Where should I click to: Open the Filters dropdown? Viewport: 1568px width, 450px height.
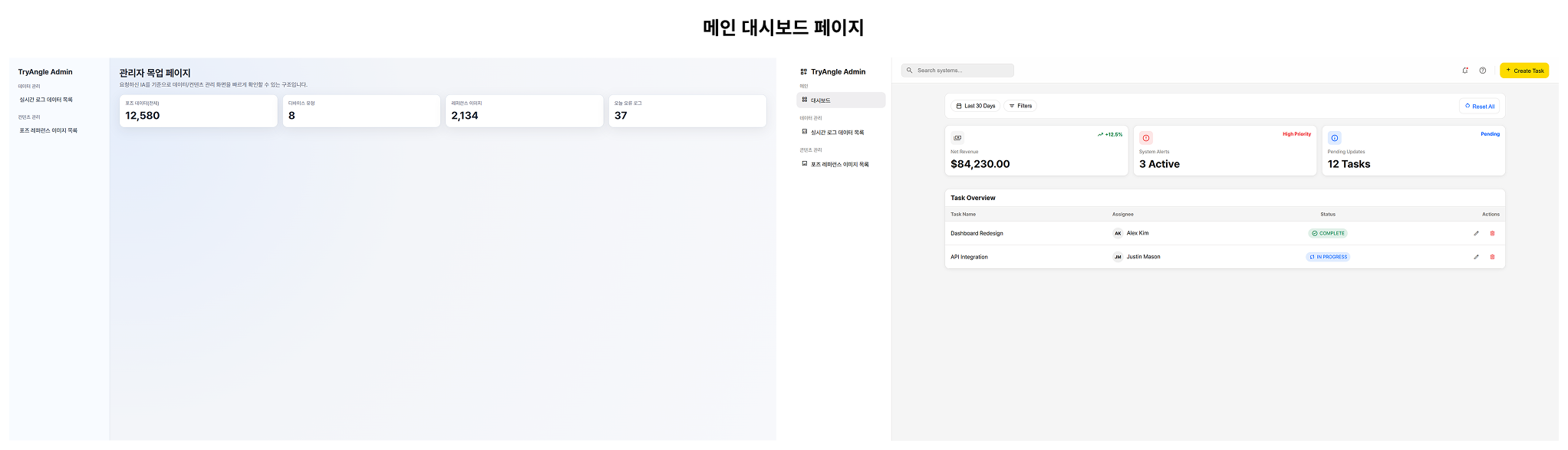(x=1020, y=106)
